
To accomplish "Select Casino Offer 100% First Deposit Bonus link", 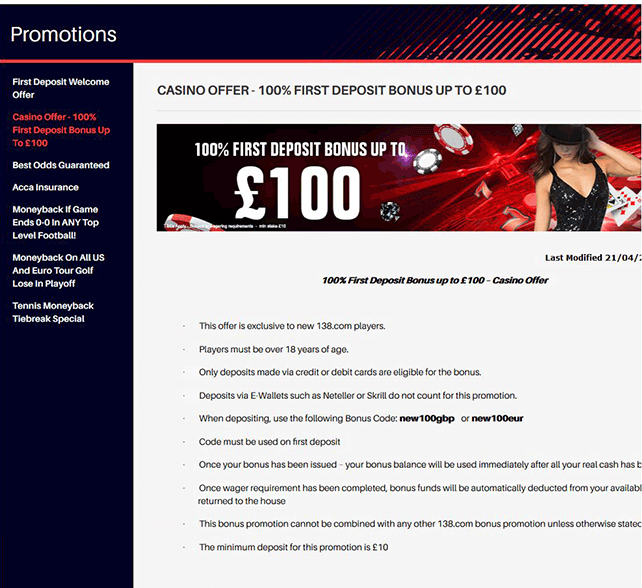I will [61, 130].
